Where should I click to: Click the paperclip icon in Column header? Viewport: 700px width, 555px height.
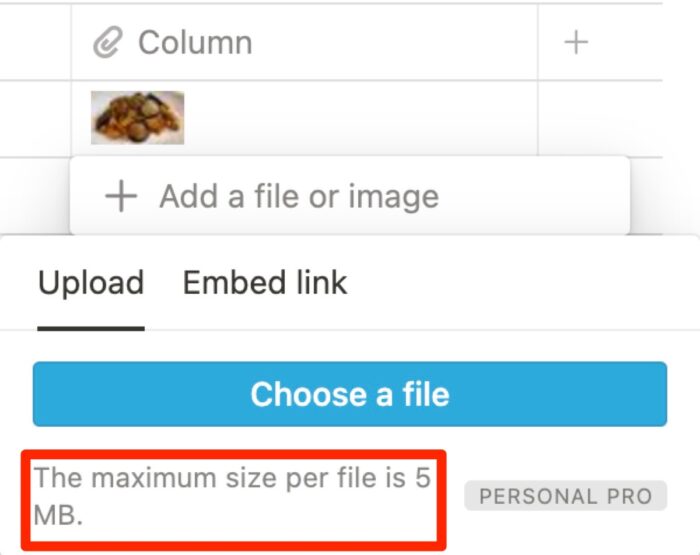pos(106,43)
